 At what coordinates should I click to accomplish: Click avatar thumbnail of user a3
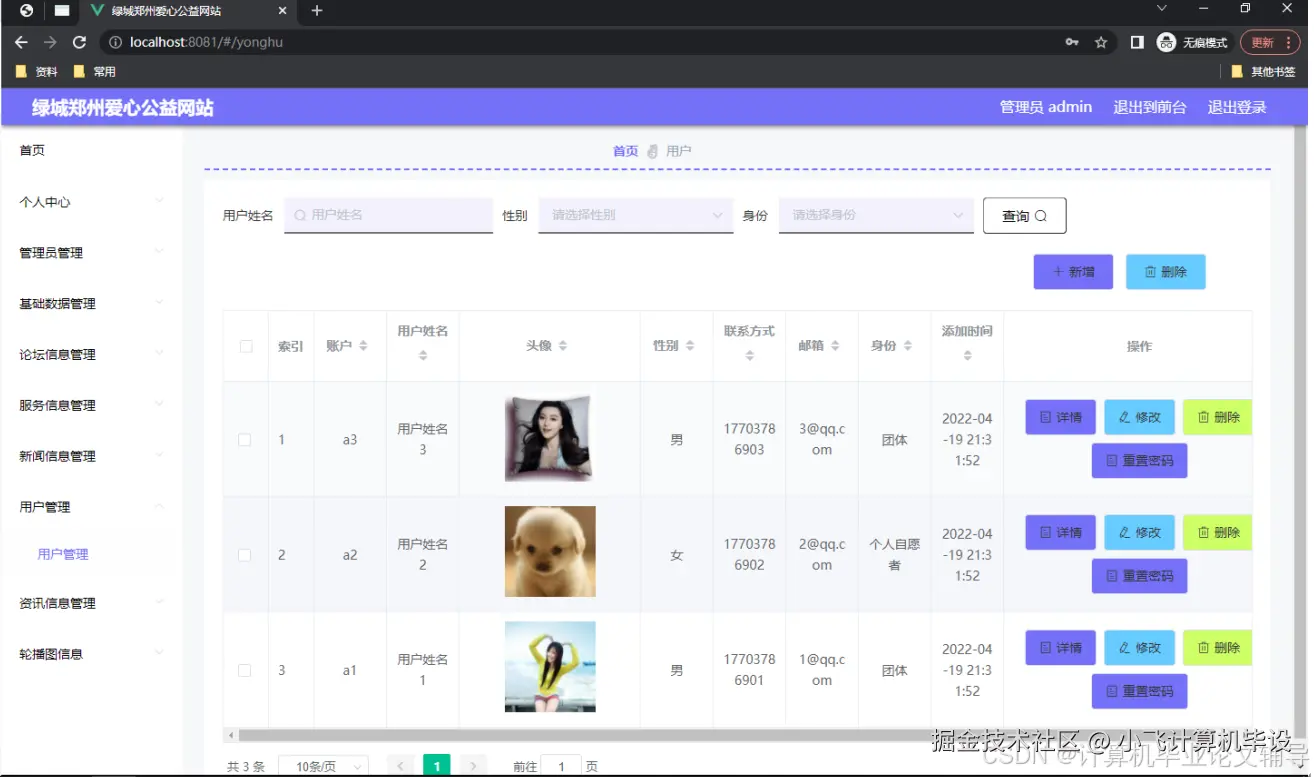click(x=548, y=439)
